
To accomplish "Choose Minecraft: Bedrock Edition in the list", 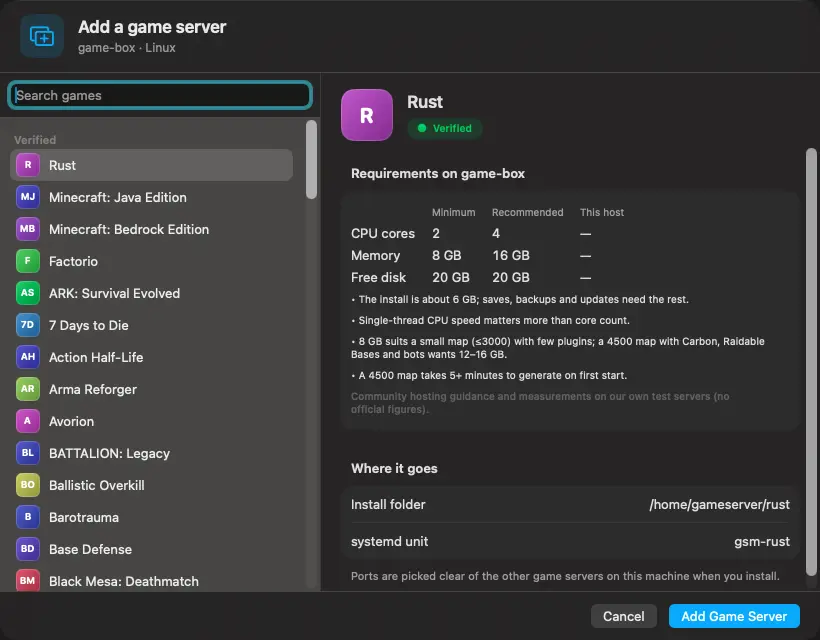I will (x=151, y=229).
